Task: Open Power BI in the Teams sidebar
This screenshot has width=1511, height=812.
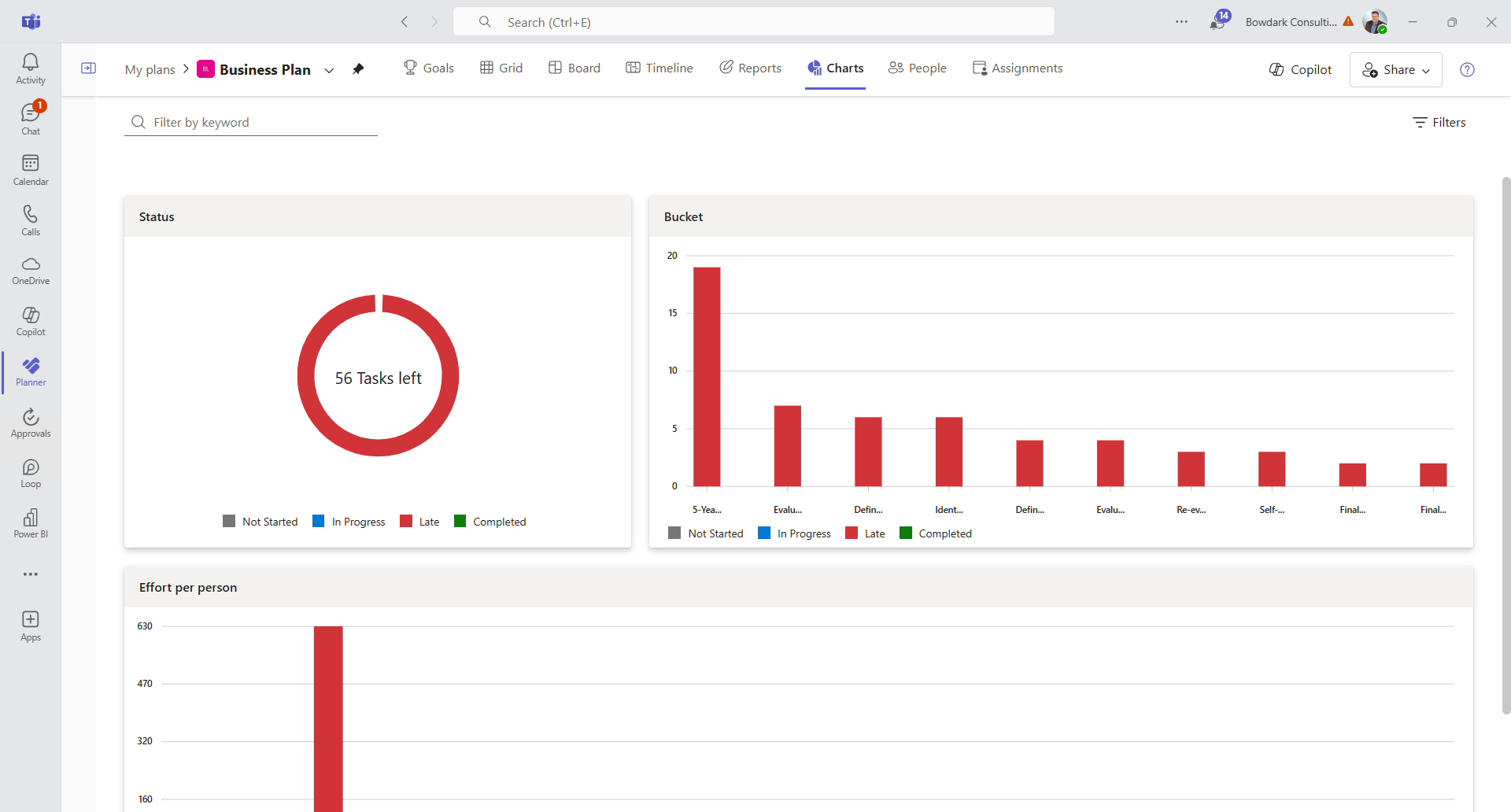Action: [31, 523]
